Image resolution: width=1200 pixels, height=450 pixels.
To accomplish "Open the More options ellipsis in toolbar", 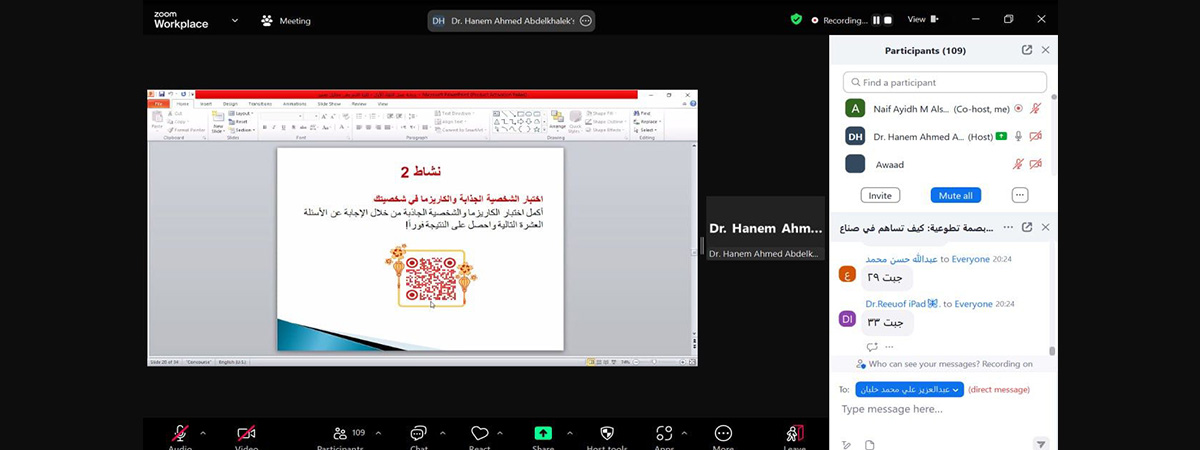I will click(723, 433).
